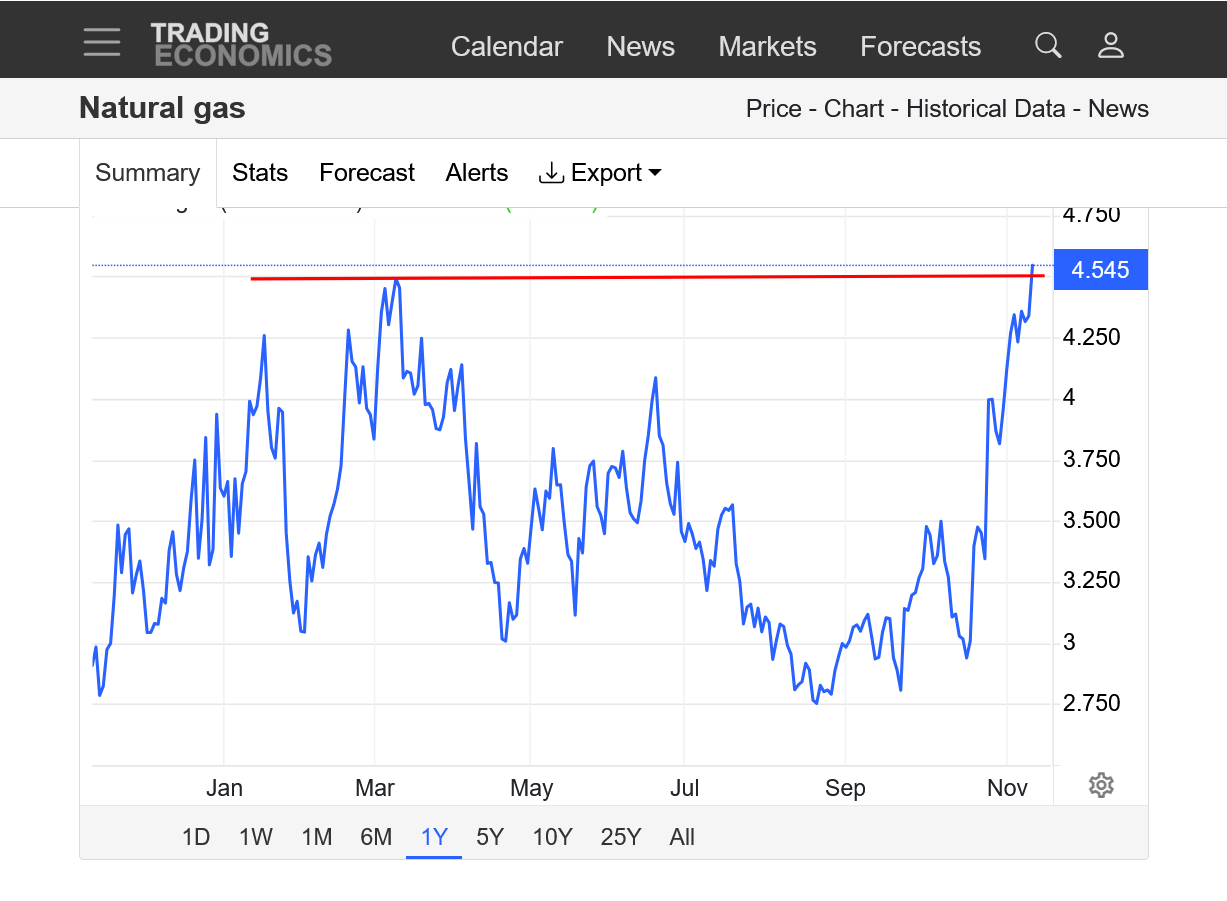The width and height of the screenshot is (1227, 901).
Task: Select the Summary tab
Action: coord(147,173)
